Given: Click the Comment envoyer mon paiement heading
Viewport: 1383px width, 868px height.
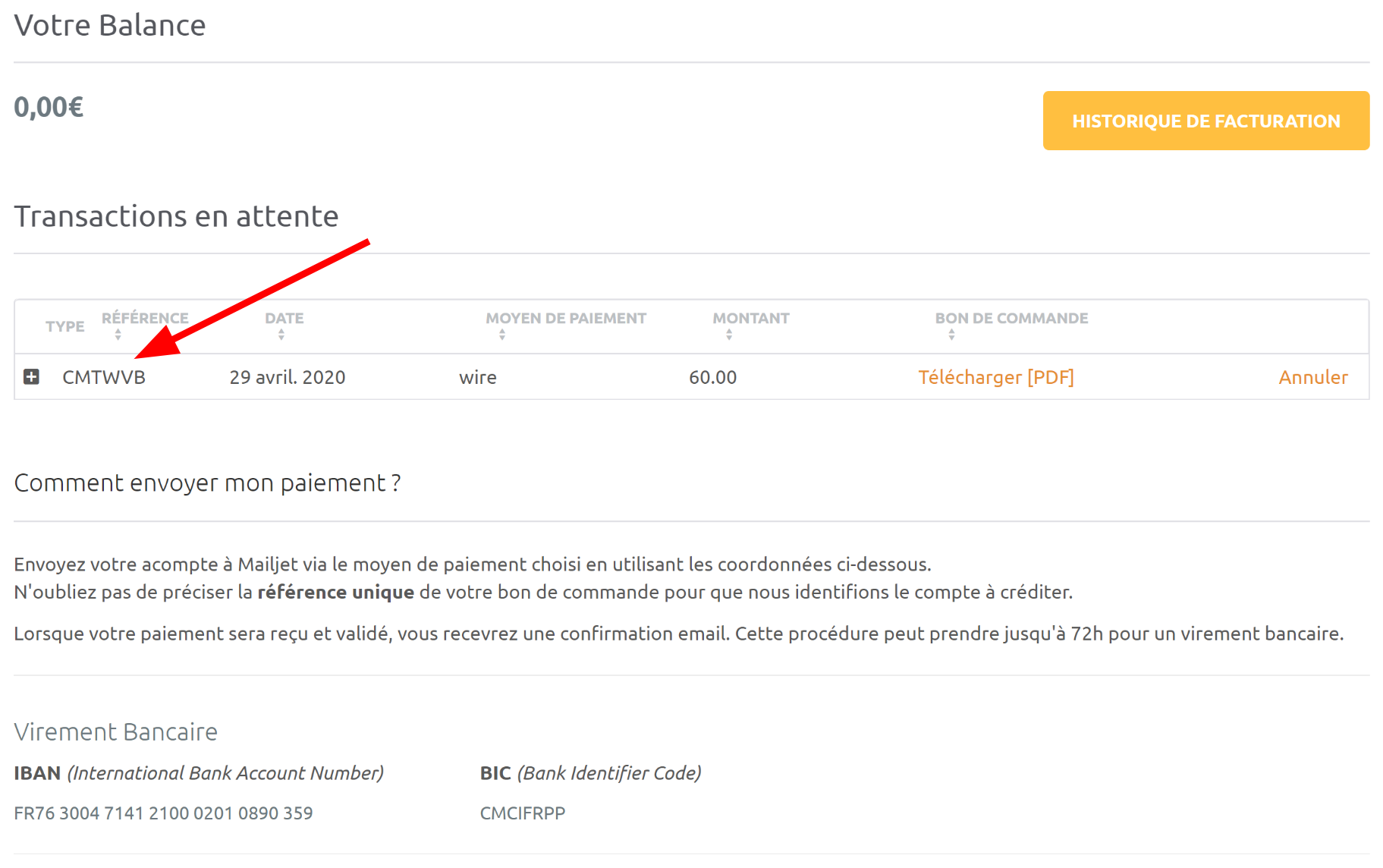Looking at the screenshot, I should coord(207,483).
